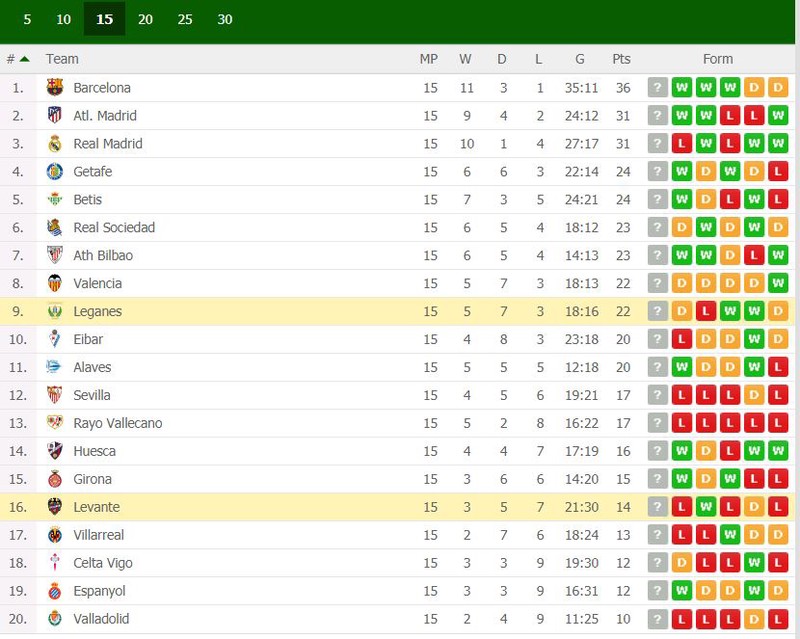
Task: Click the Valencia bat crest icon
Action: tap(55, 283)
